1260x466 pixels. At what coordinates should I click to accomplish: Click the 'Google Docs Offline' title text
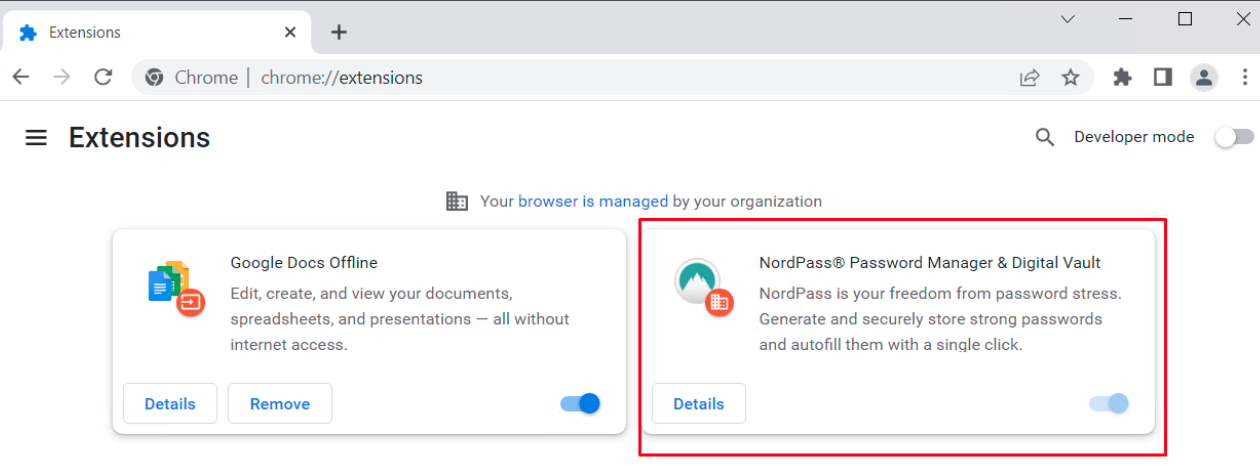pos(304,263)
